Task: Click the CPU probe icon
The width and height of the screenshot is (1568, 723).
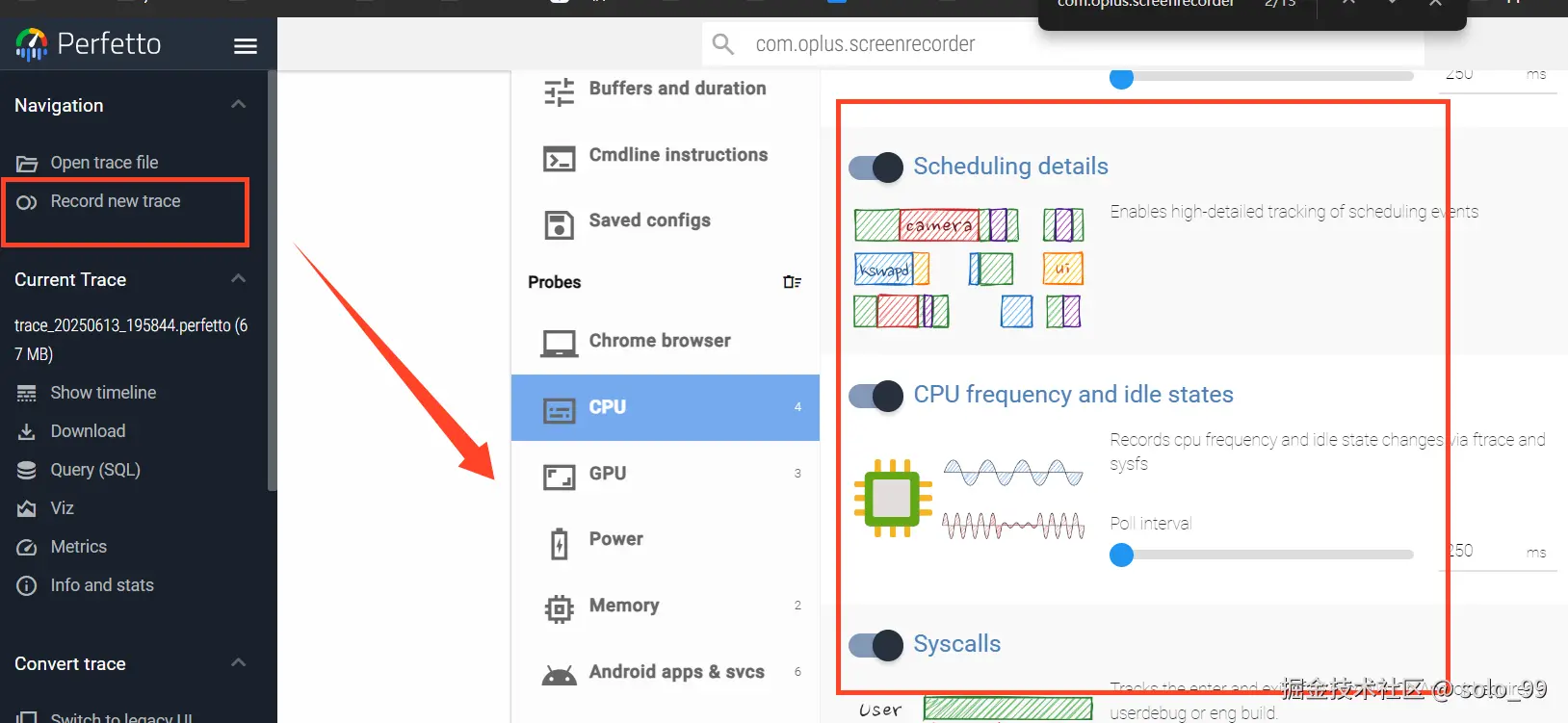Action: pyautogui.click(x=559, y=411)
